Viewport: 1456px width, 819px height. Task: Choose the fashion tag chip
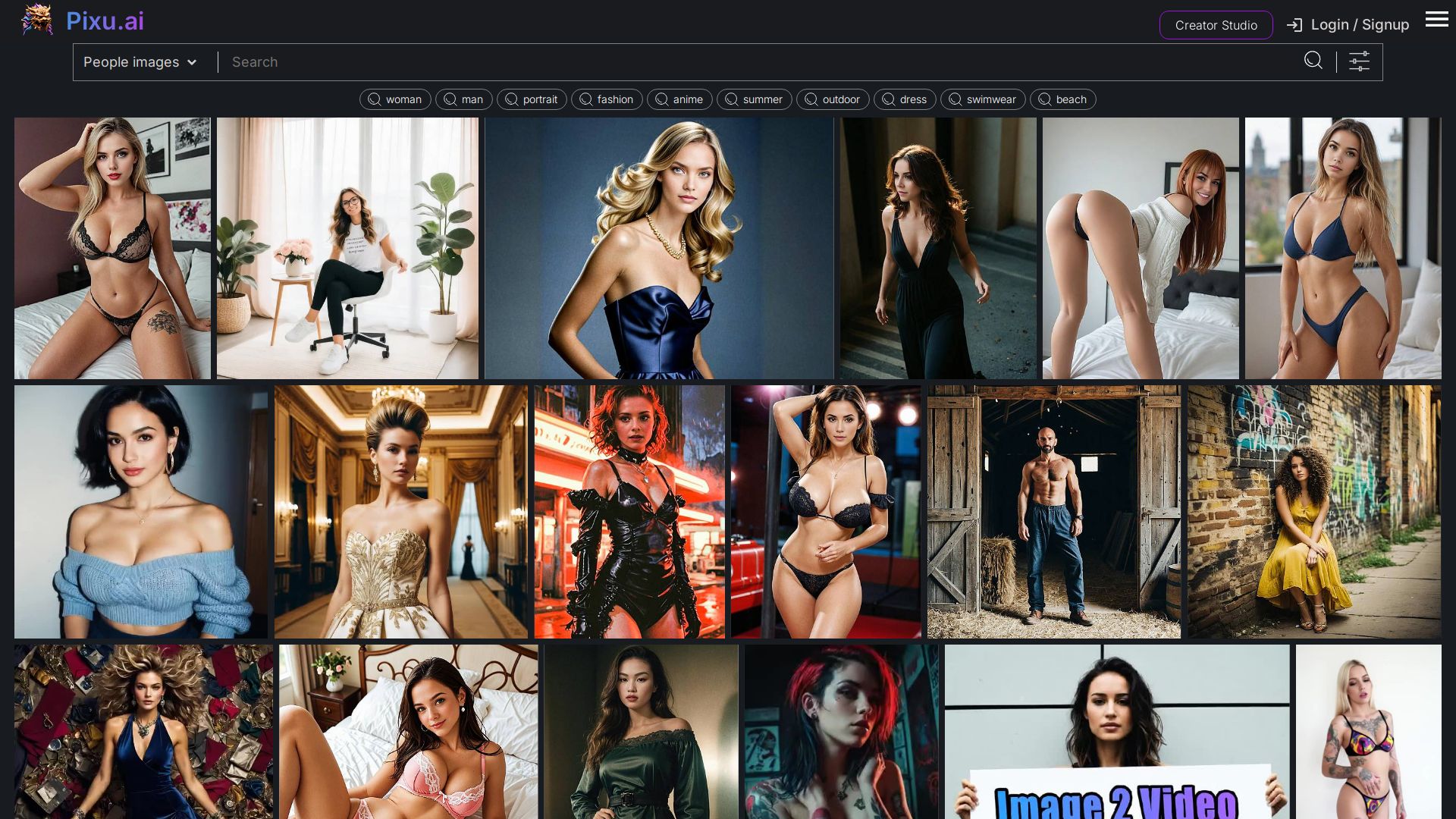coord(607,99)
